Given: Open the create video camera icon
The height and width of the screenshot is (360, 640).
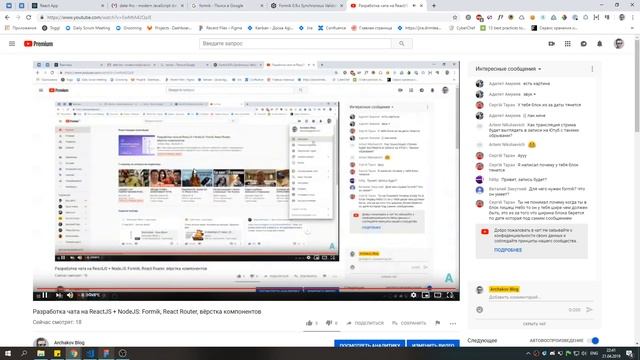Looking at the screenshot, I should pos(551,44).
